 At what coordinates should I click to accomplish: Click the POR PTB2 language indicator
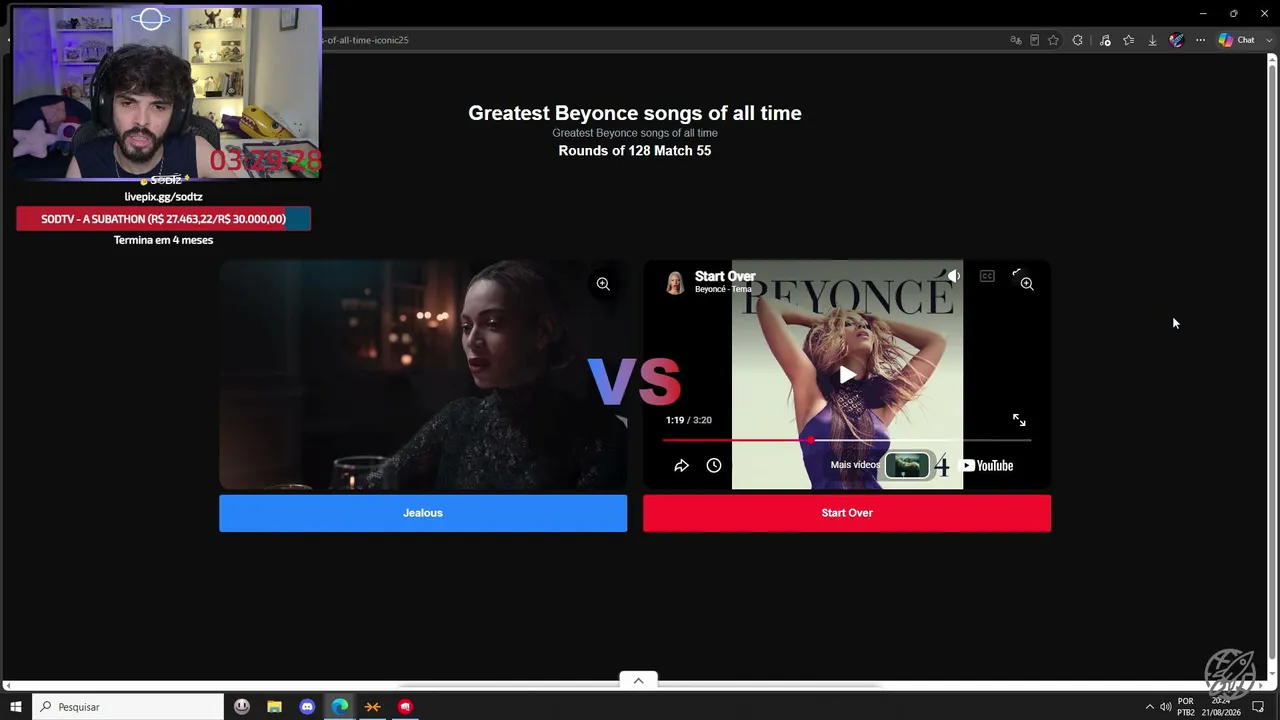[x=1186, y=707]
